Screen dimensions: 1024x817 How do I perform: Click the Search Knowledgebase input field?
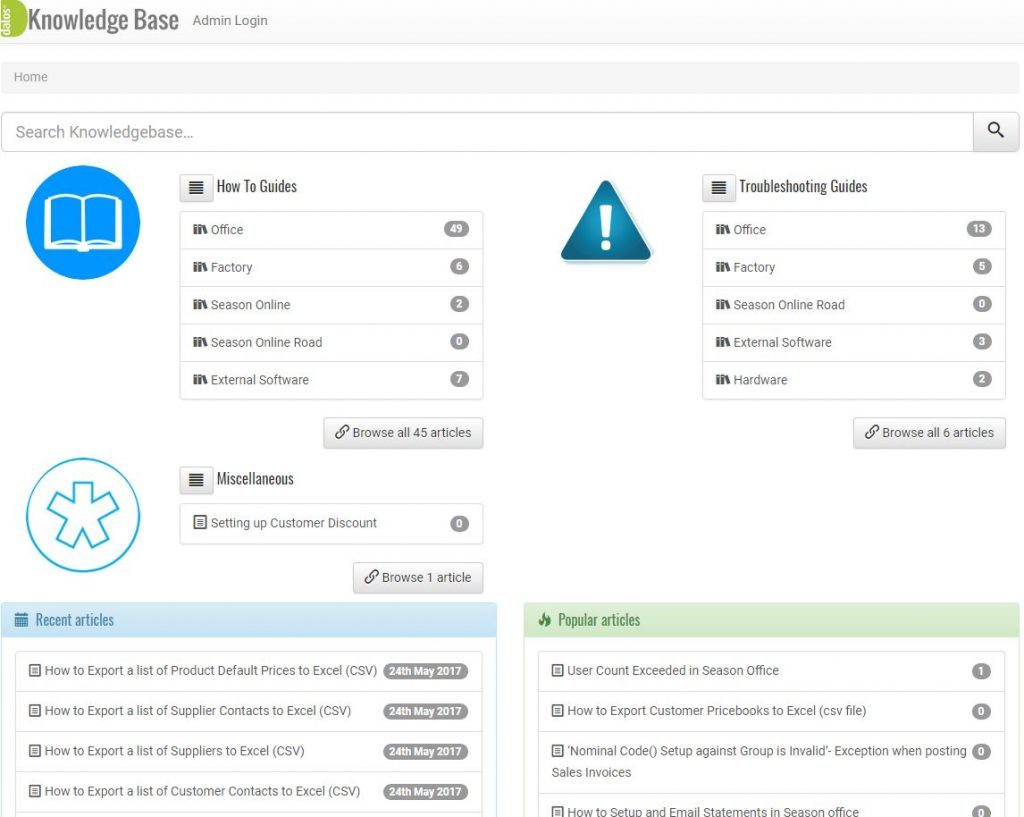point(487,132)
